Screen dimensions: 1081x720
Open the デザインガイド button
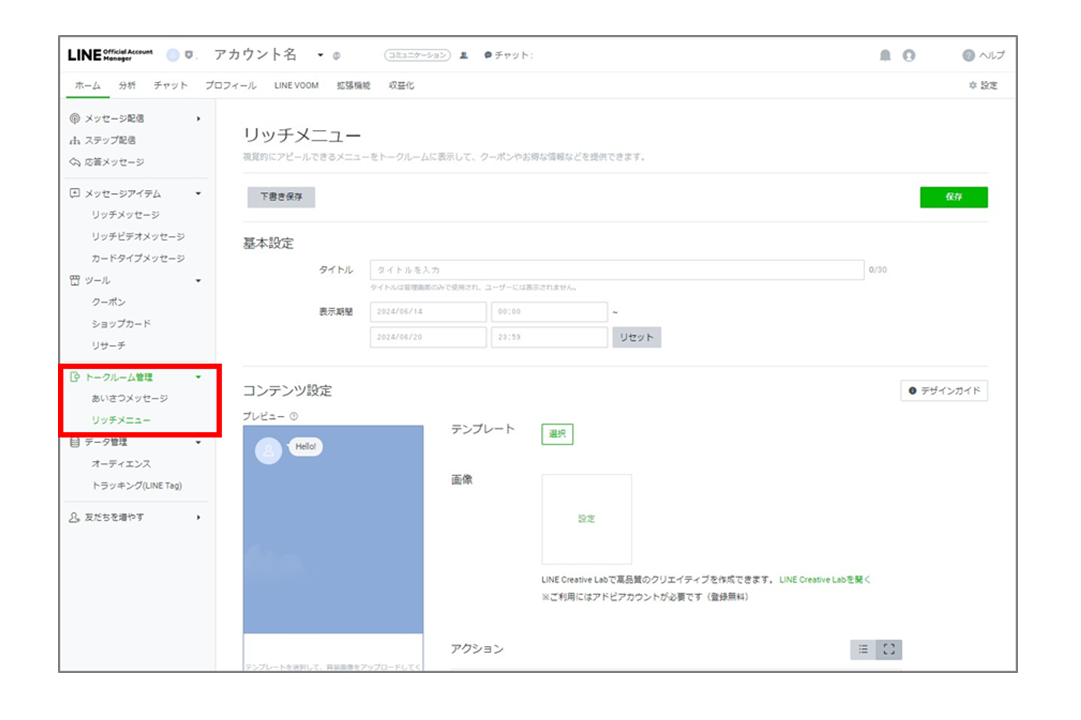click(944, 390)
